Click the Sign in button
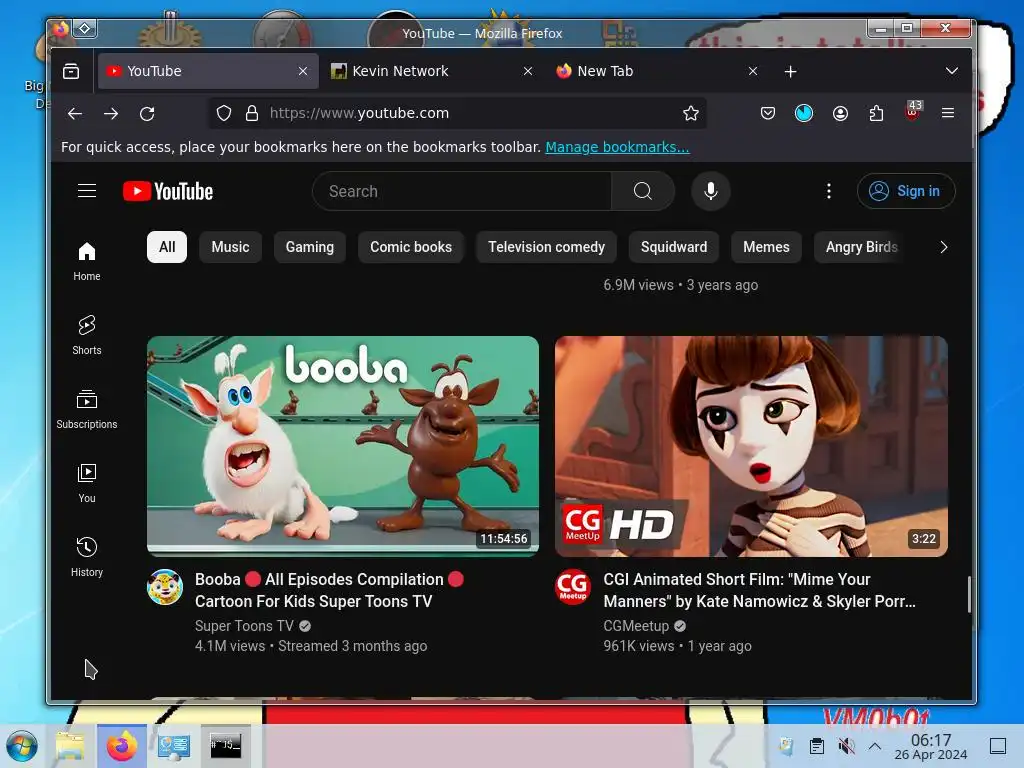1024x768 pixels. click(x=906, y=191)
